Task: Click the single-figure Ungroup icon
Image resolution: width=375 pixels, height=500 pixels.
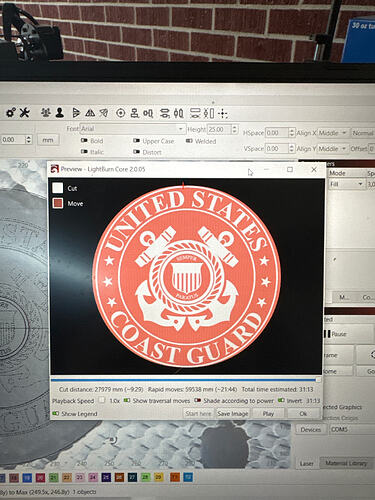Action: coord(60,113)
